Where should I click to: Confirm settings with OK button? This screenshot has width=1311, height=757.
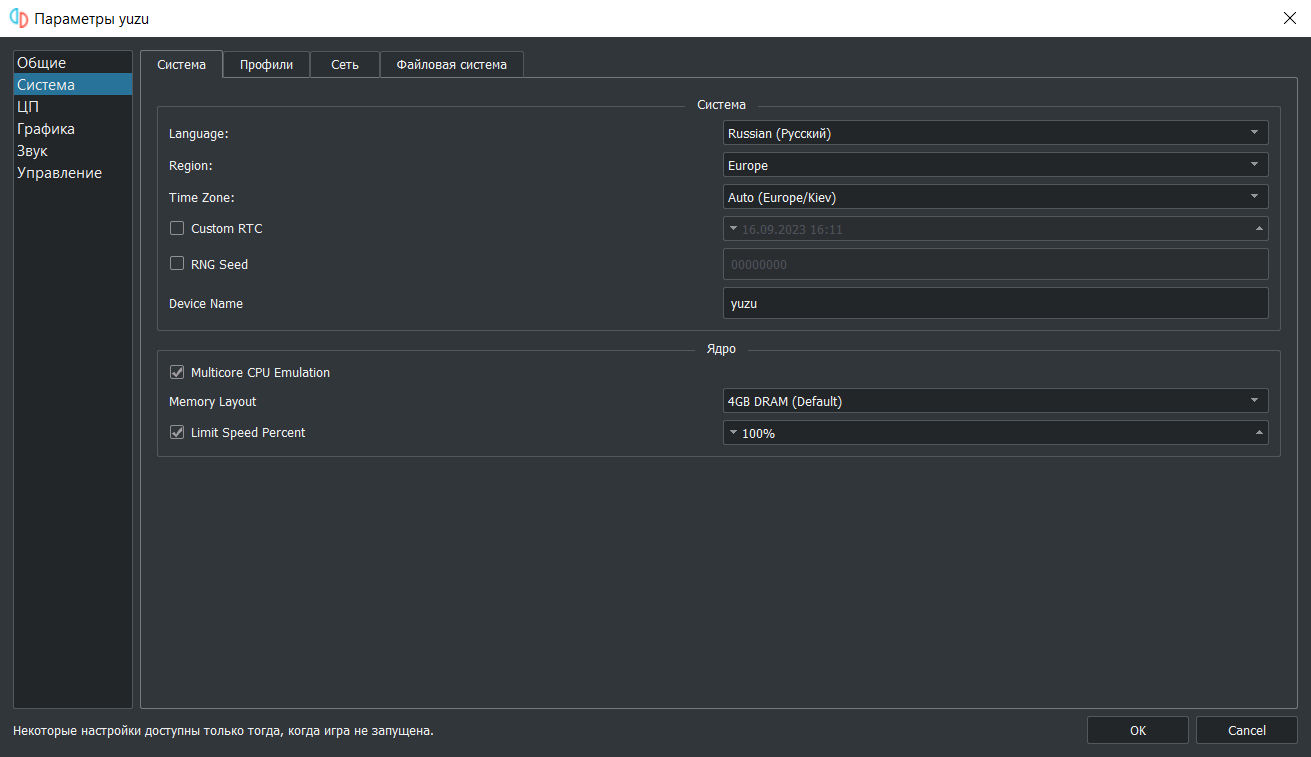point(1138,730)
